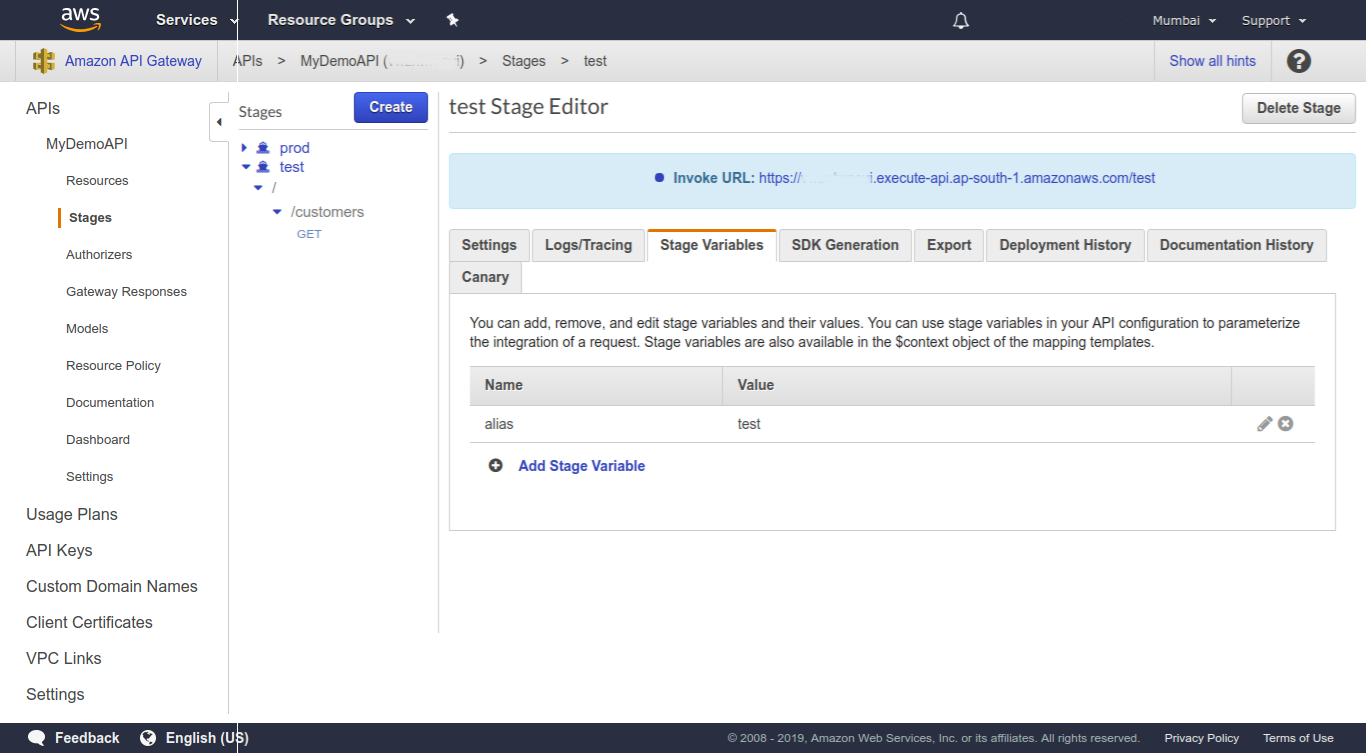
Task: Open the SDK Generation tab
Action: [x=845, y=245]
